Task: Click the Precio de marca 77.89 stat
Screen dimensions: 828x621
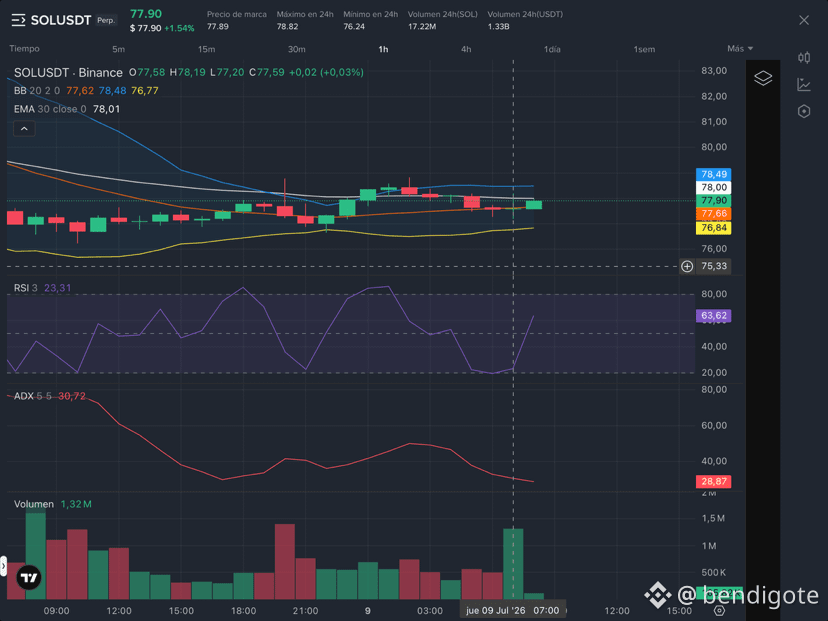Action: tap(237, 20)
